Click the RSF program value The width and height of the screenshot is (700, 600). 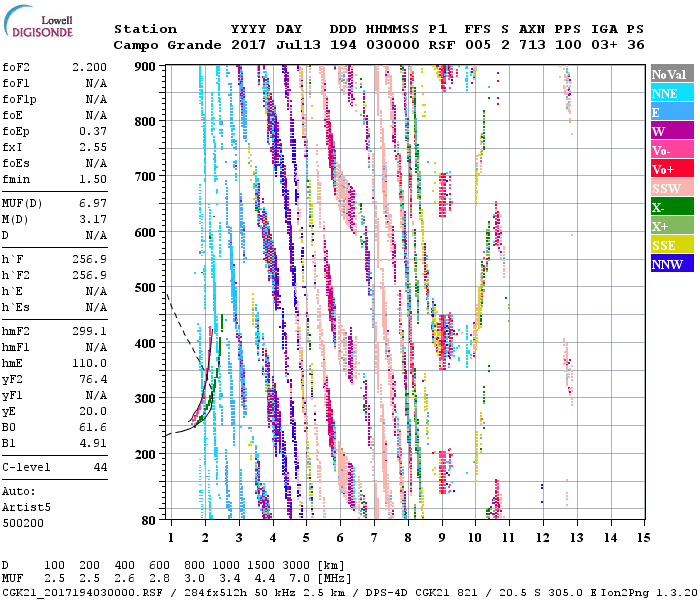(442, 45)
